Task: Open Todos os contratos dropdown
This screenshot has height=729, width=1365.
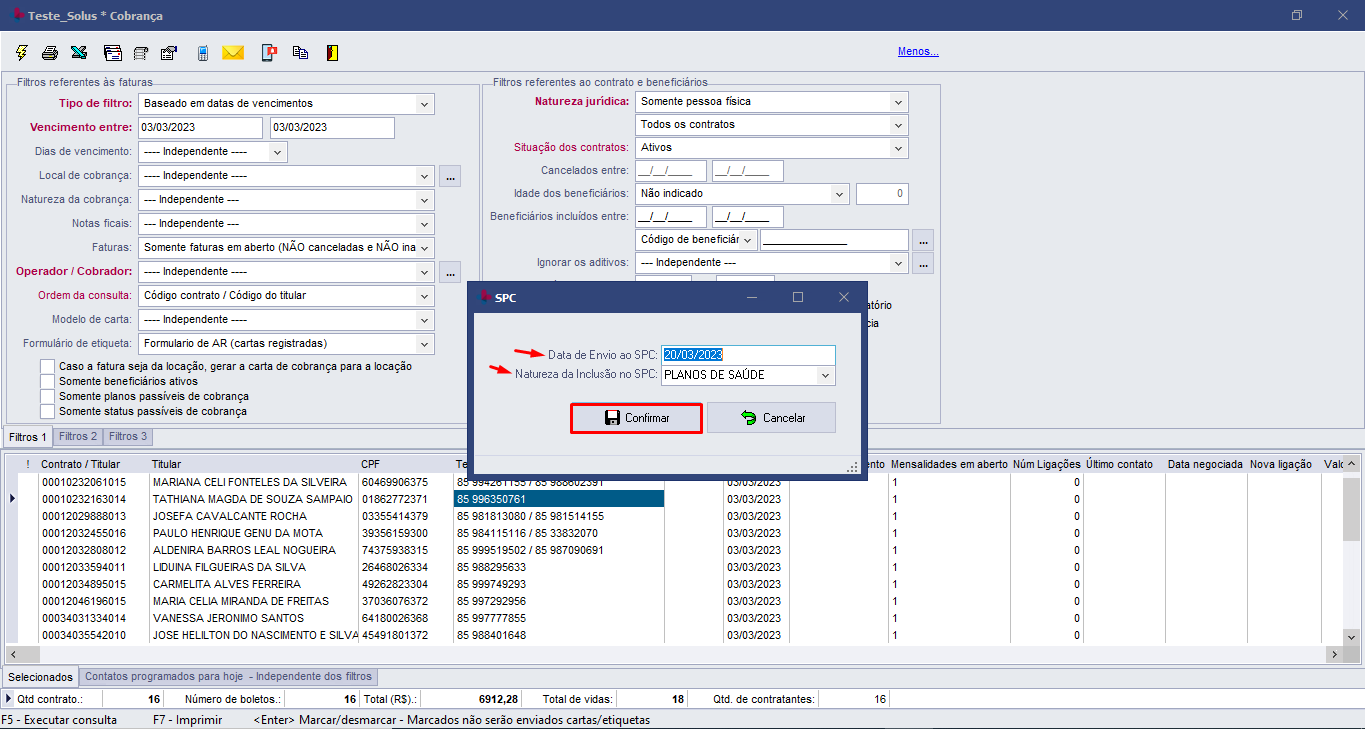Action: (x=899, y=125)
